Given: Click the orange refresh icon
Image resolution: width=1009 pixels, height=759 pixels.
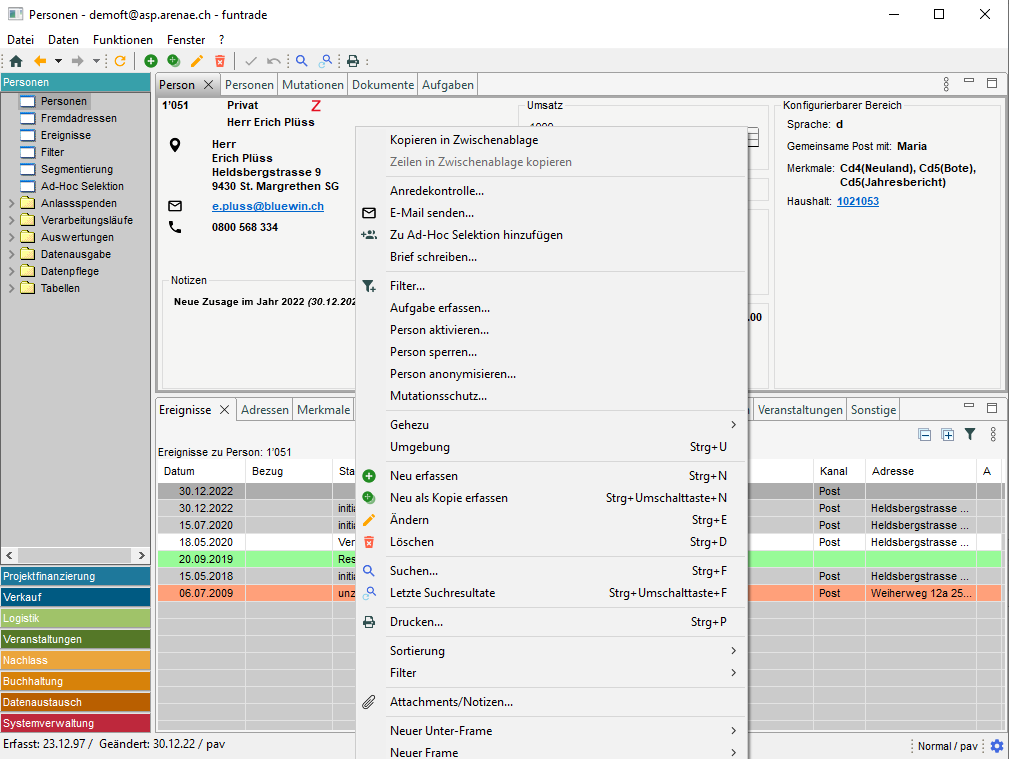Looking at the screenshot, I should pos(120,61).
